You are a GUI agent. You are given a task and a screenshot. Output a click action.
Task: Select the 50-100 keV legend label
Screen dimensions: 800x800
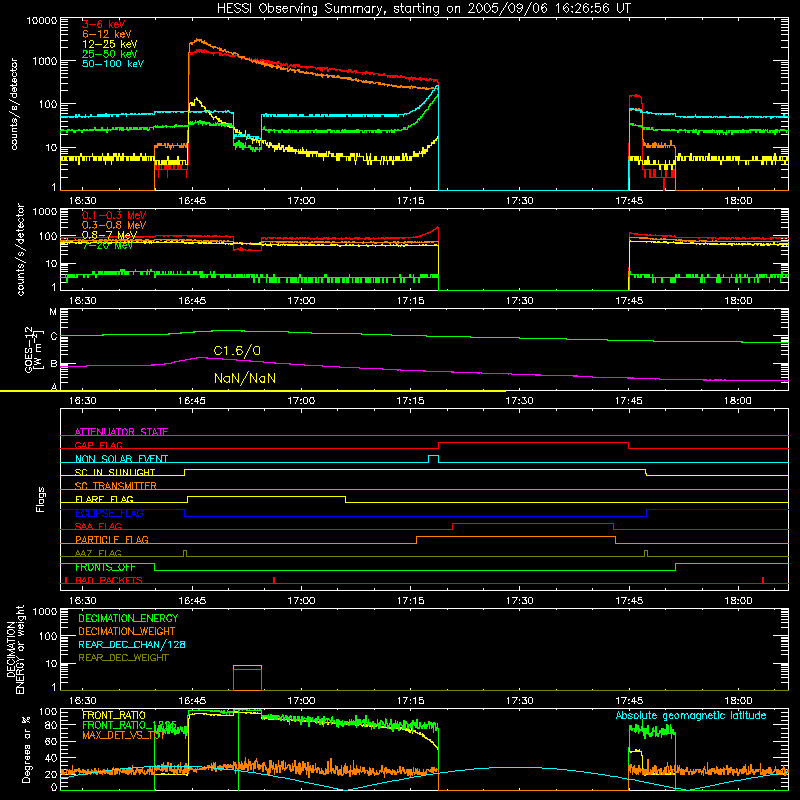[113, 64]
